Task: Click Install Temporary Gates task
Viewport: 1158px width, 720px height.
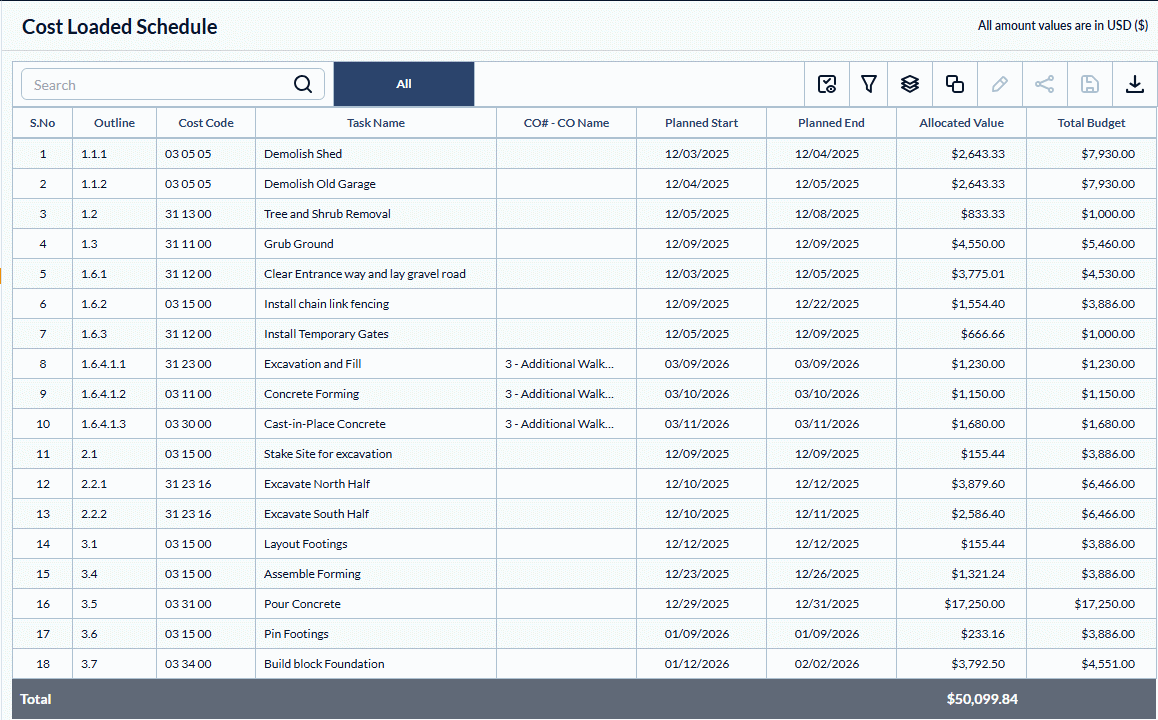Action: coord(326,334)
